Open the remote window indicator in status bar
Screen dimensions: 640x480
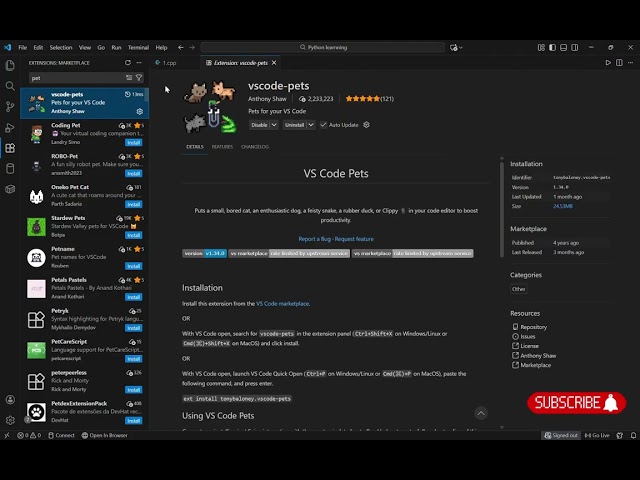click(7, 435)
